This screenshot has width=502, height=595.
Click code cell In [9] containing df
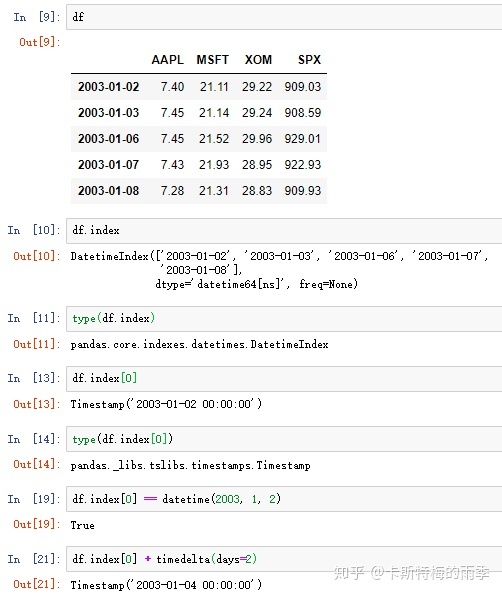click(x=284, y=17)
